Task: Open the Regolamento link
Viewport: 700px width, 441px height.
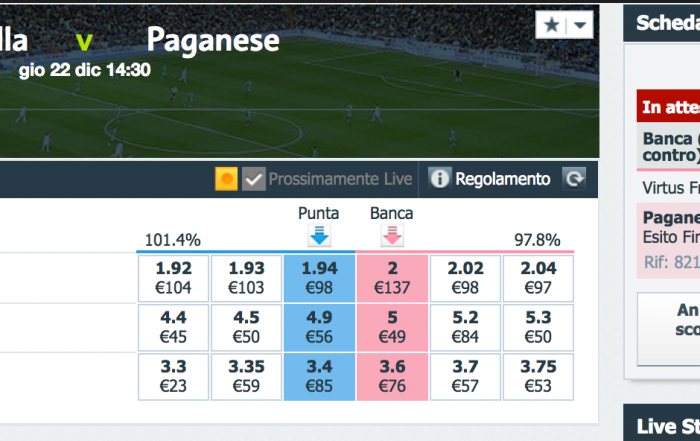Action: click(503, 179)
